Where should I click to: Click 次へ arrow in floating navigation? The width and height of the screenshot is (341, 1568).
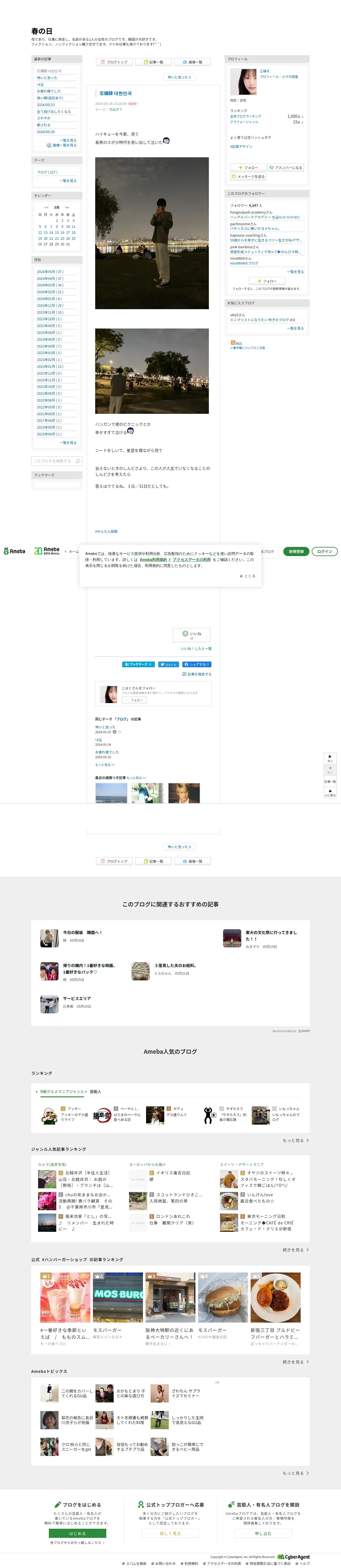click(330, 759)
